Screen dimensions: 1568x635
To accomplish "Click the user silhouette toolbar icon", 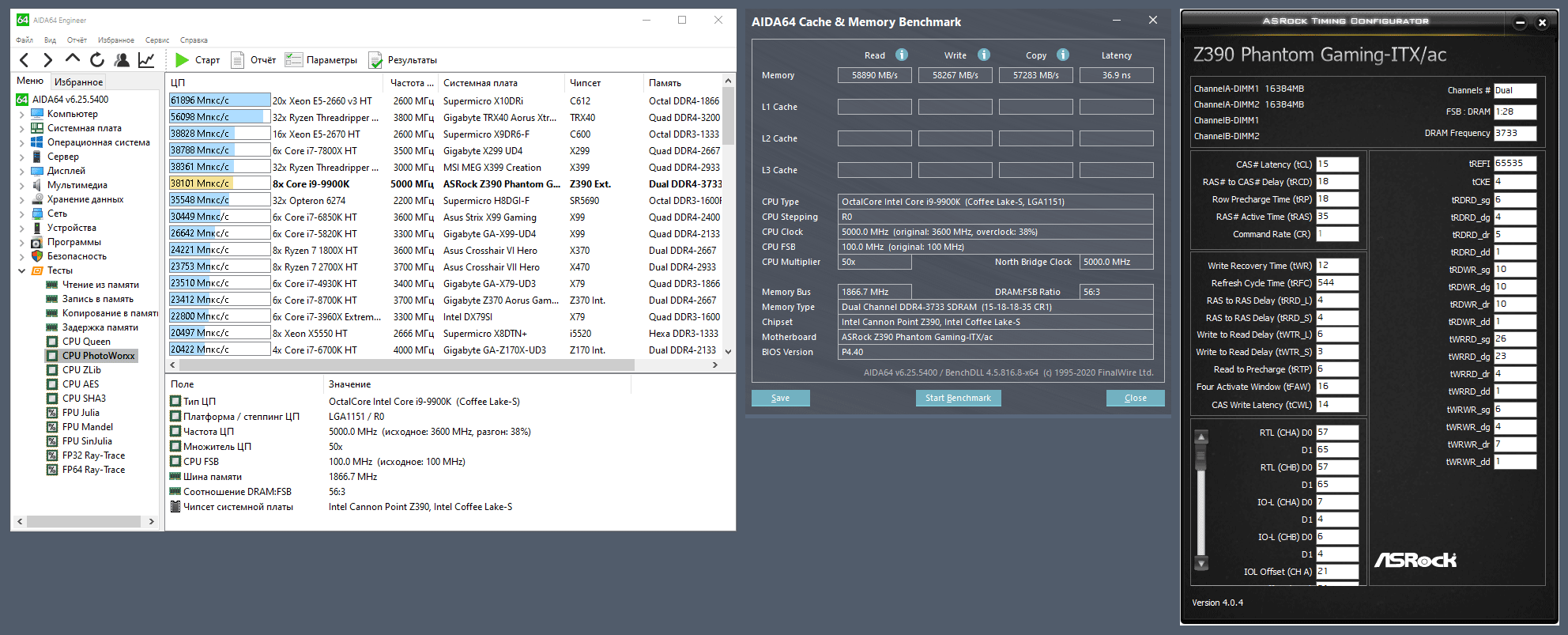I will [122, 60].
